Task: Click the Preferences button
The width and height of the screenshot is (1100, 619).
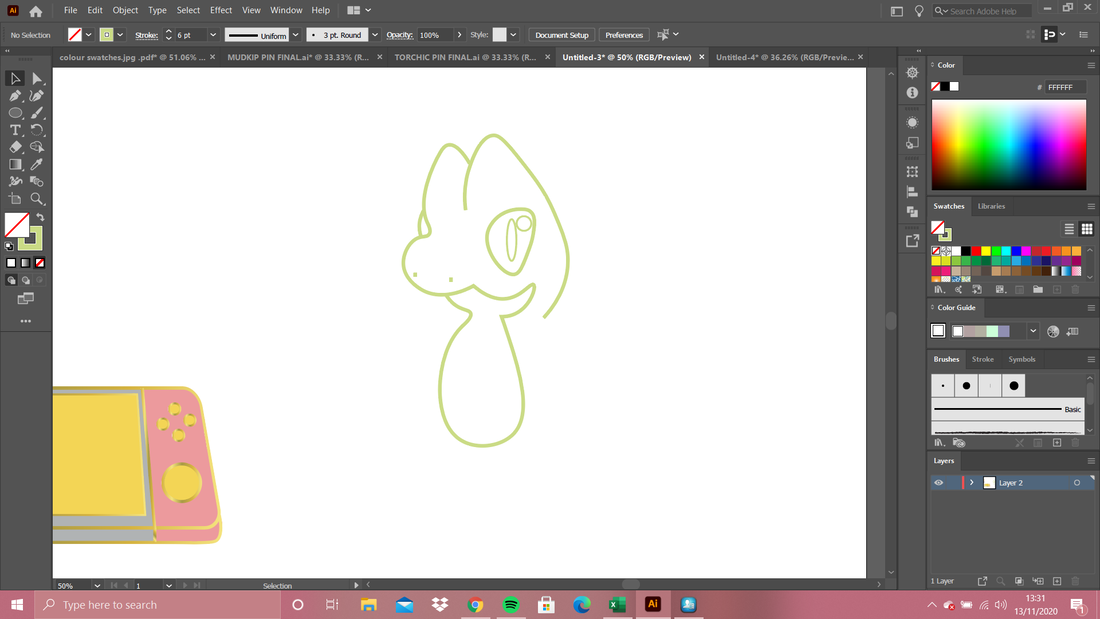Action: click(624, 35)
